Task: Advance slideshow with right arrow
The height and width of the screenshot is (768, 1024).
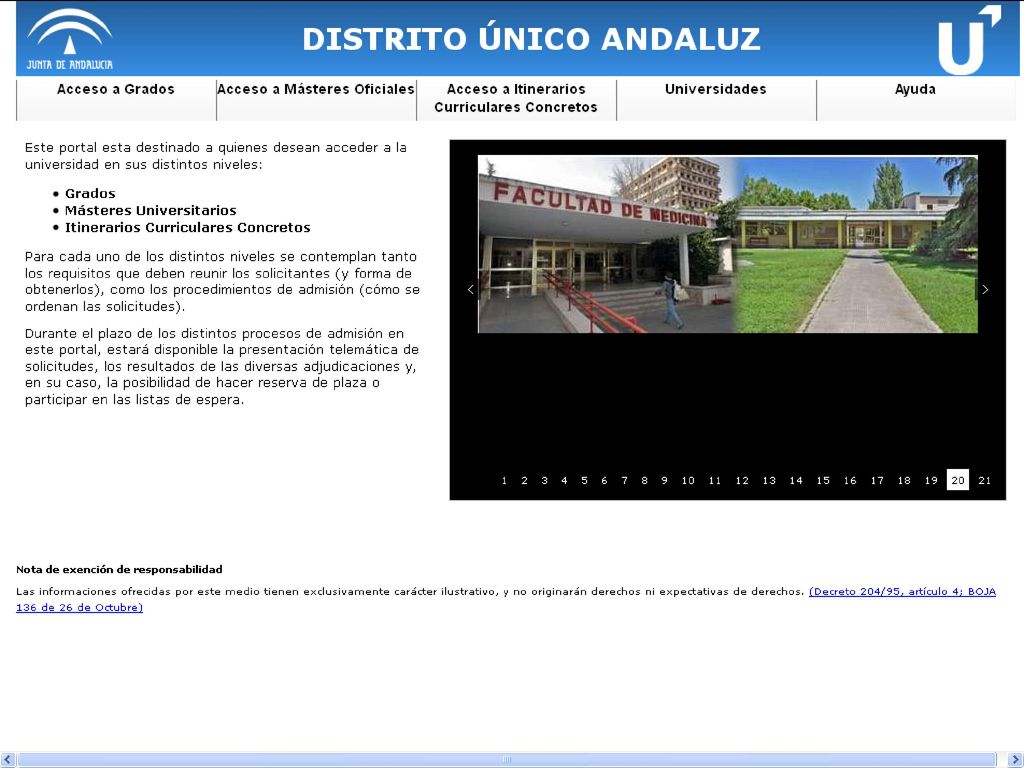Action: 985,289
